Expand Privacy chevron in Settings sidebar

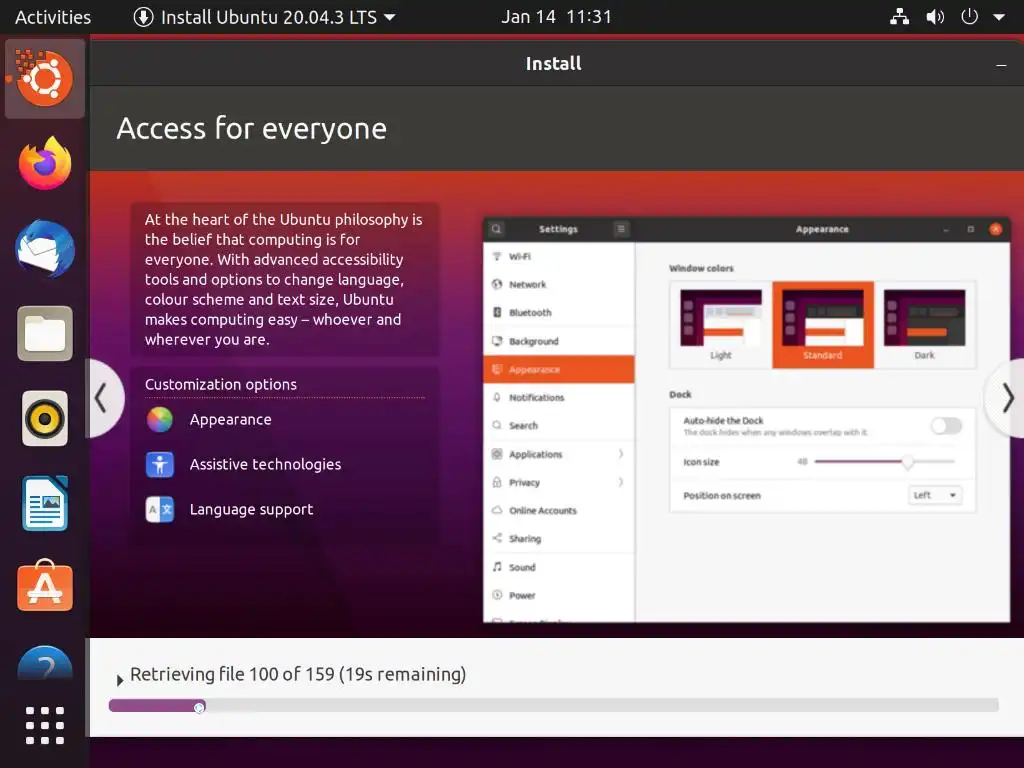(620, 482)
